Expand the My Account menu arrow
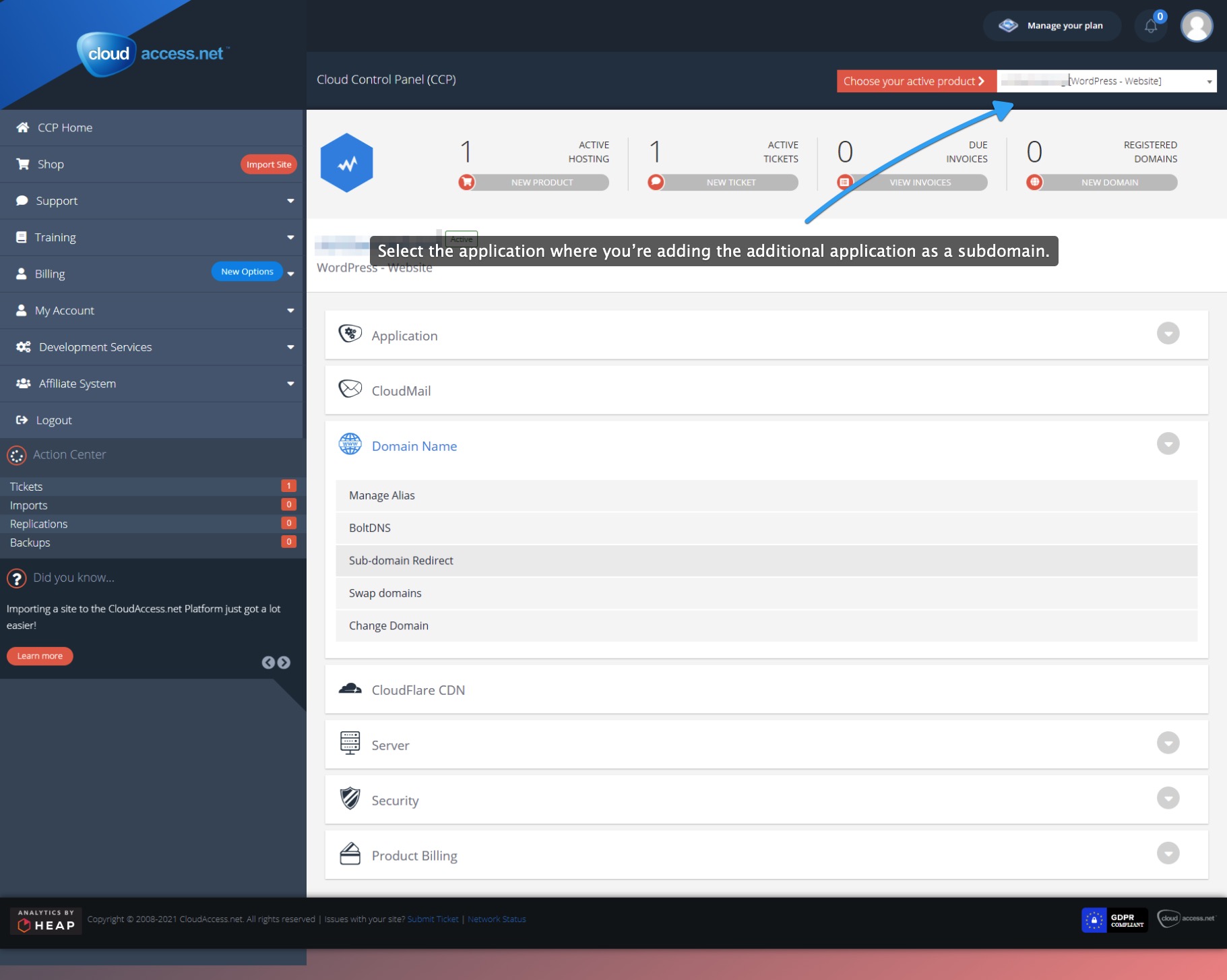The width and height of the screenshot is (1227, 980). (290, 311)
